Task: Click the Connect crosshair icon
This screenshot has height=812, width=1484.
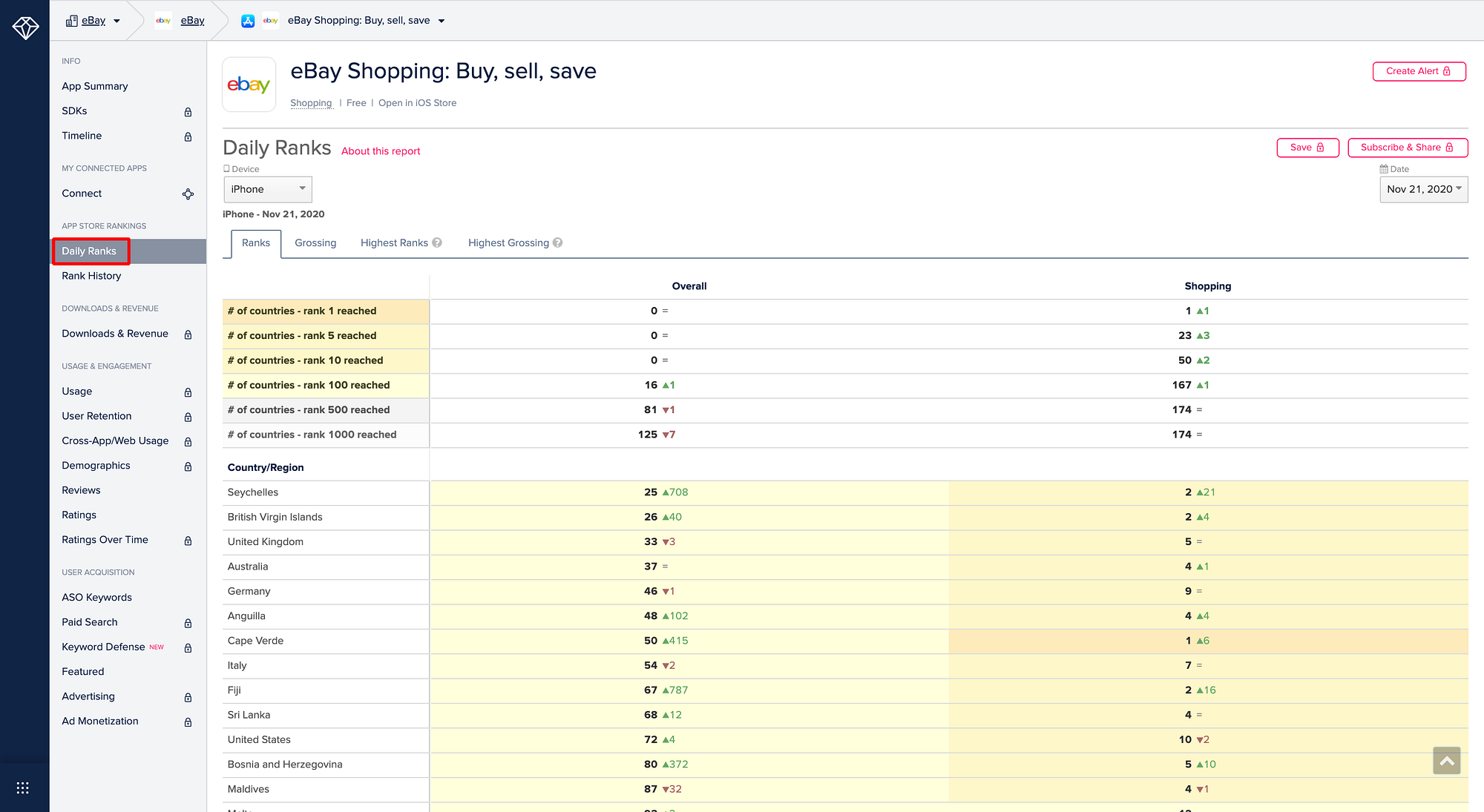Action: click(188, 194)
